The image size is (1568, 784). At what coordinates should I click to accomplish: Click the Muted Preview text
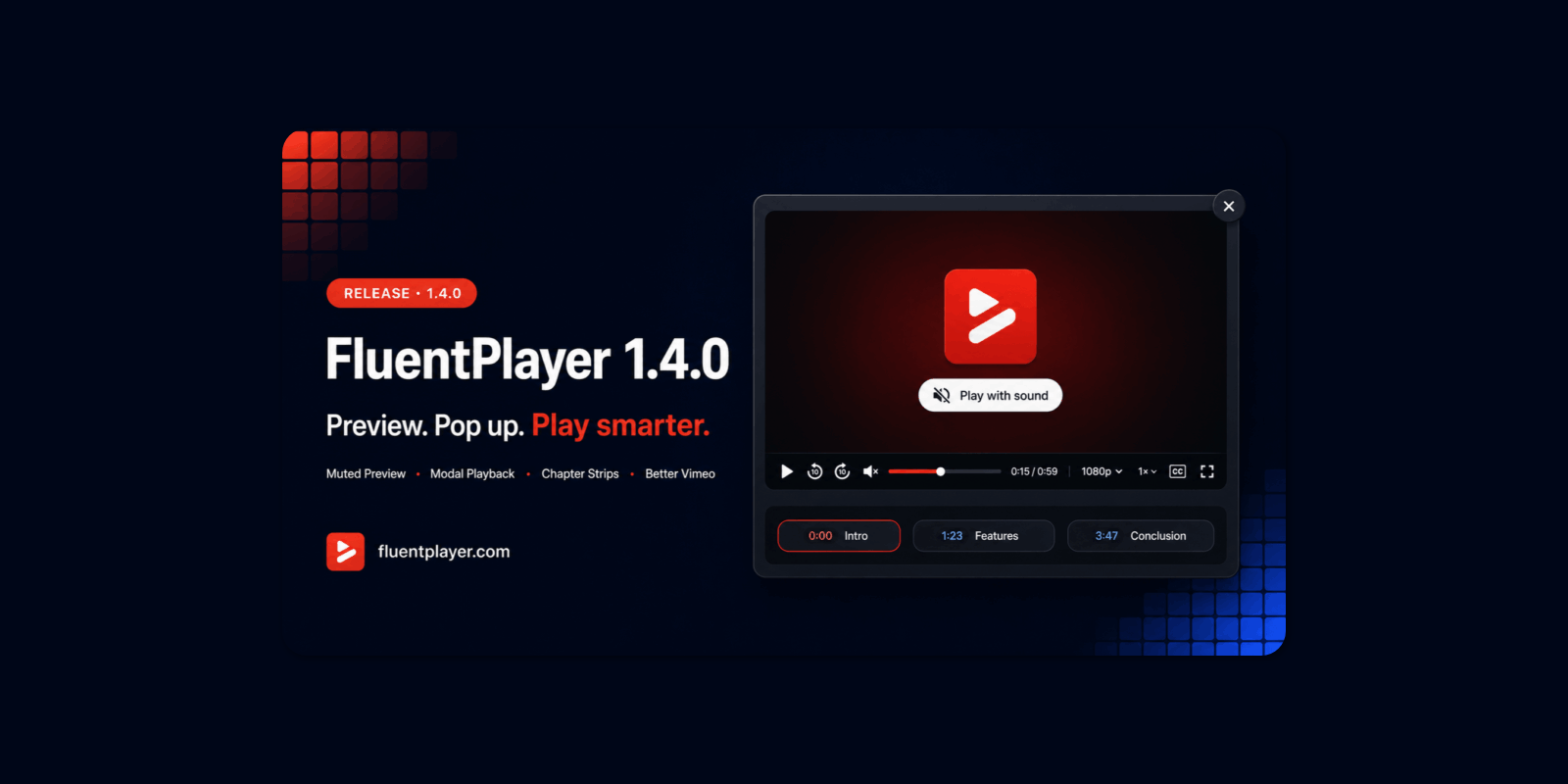tap(366, 473)
